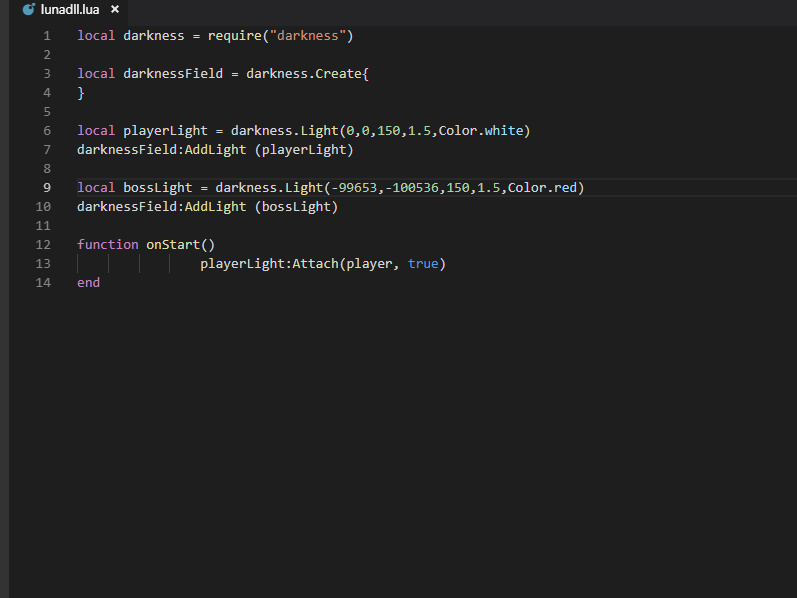This screenshot has height=598, width=797.
Task: Click the word darknessField on line 3
Action: pos(173,74)
